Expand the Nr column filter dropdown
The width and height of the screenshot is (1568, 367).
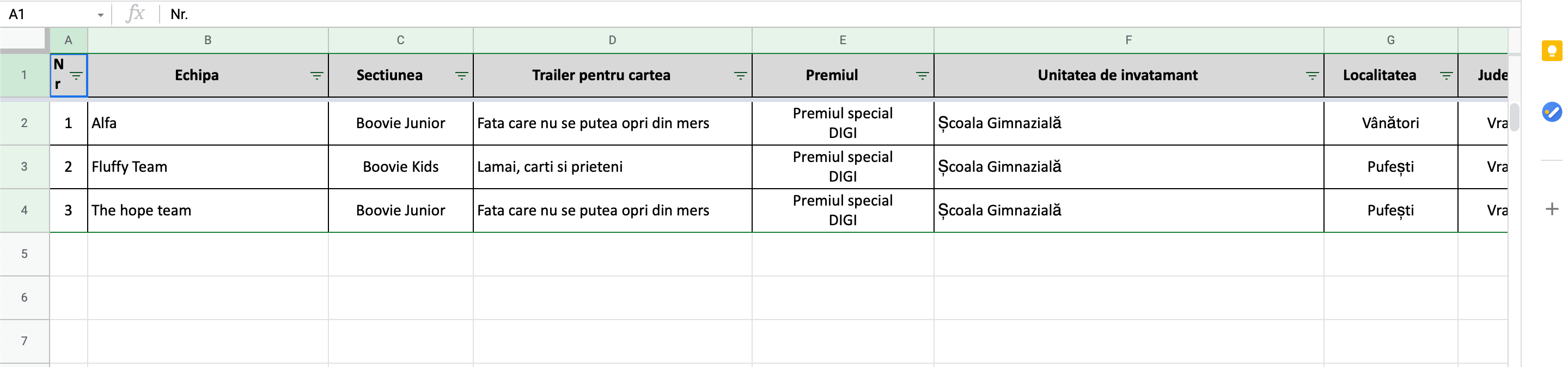pyautogui.click(x=76, y=76)
